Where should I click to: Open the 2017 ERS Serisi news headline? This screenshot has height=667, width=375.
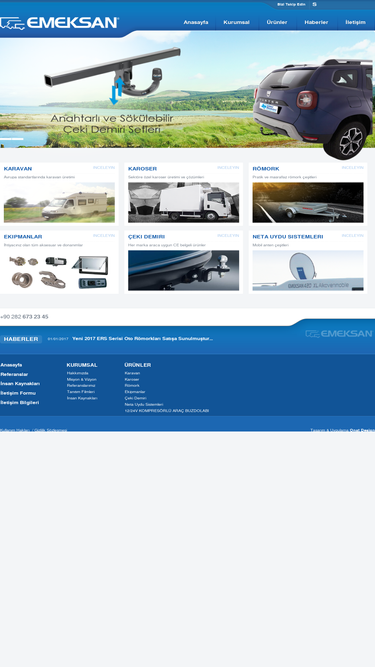point(142,339)
